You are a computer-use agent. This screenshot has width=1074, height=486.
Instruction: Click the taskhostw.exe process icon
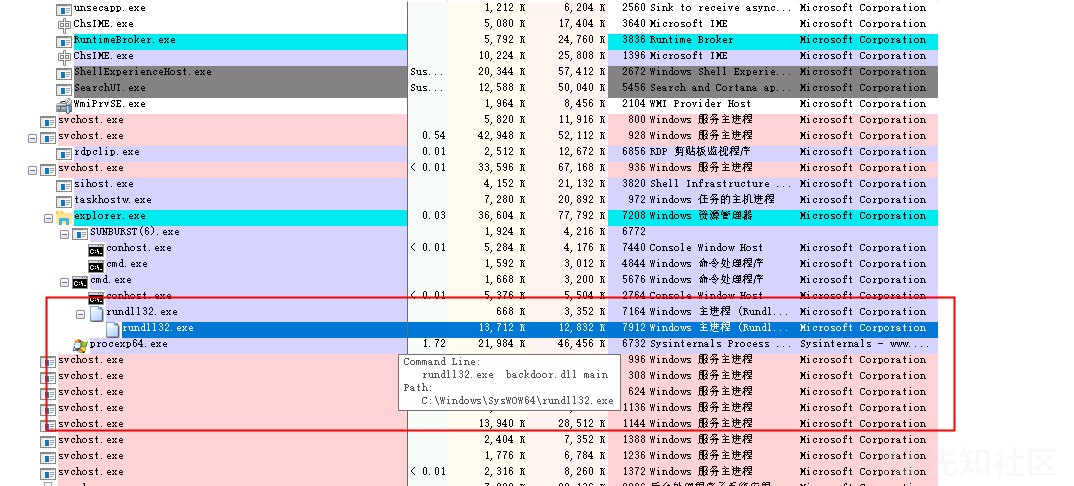click(64, 201)
